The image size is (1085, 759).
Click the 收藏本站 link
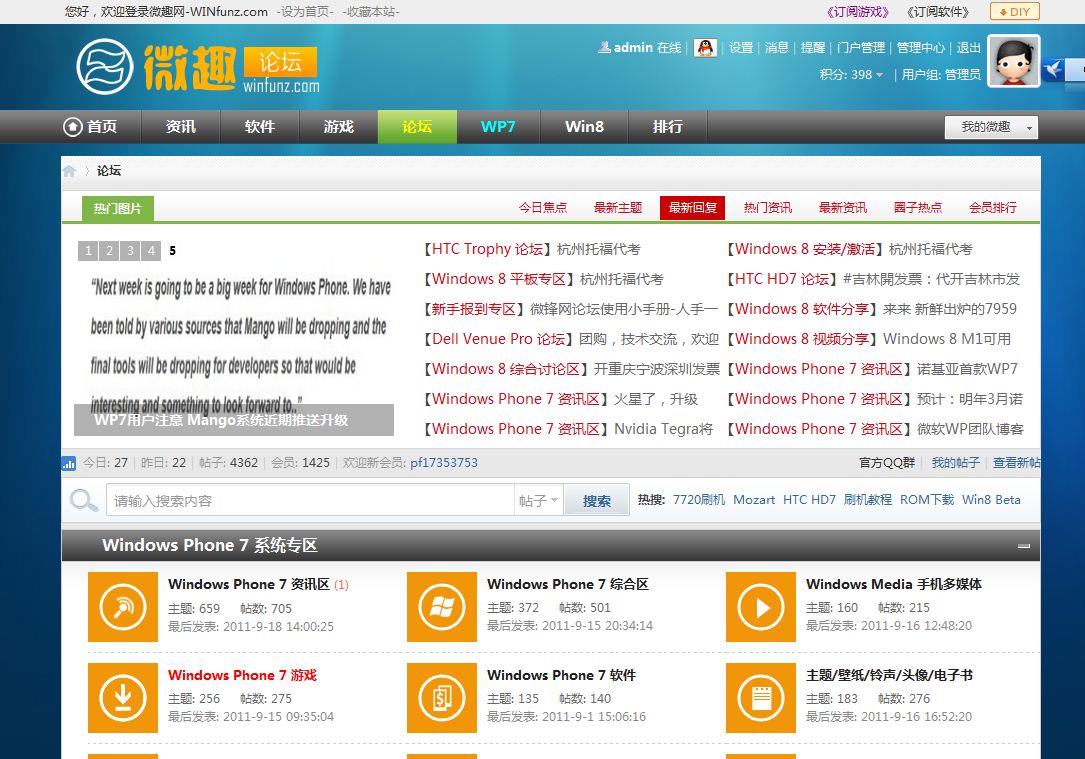click(370, 12)
